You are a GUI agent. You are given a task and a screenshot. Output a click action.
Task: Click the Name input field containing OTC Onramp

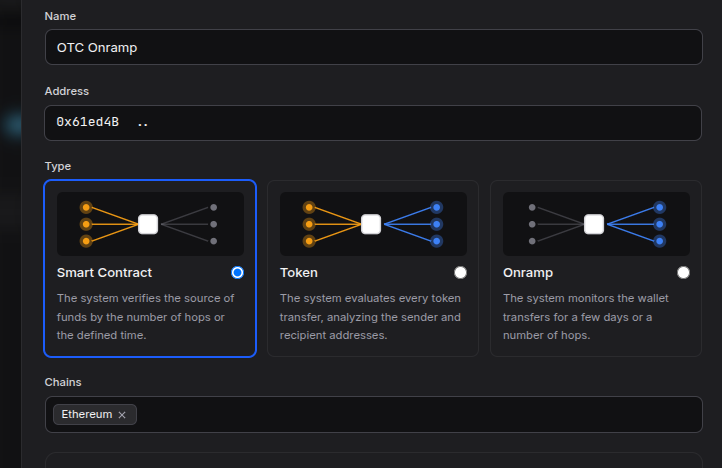(x=373, y=47)
